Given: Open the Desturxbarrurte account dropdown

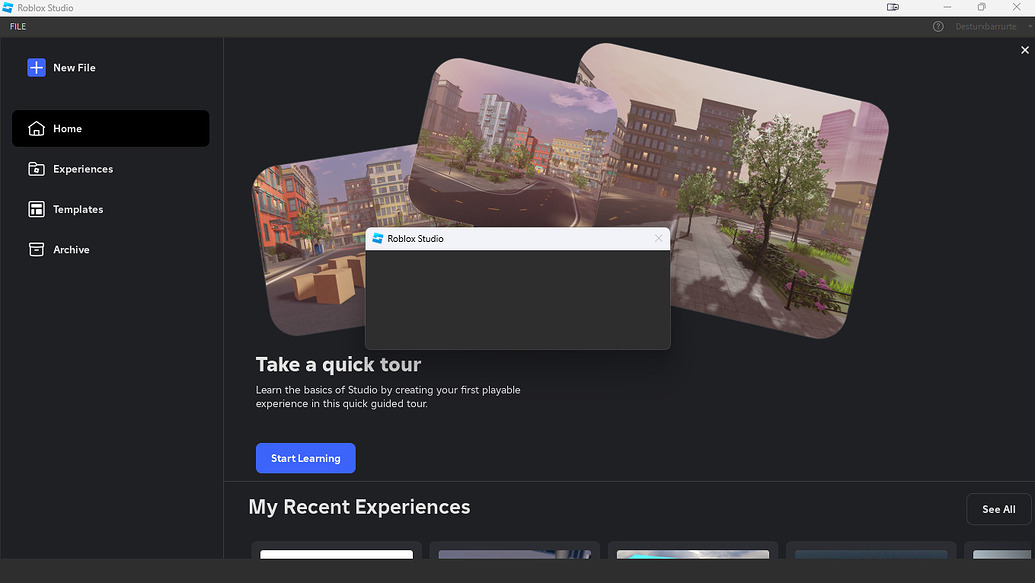Looking at the screenshot, I should (x=986, y=26).
